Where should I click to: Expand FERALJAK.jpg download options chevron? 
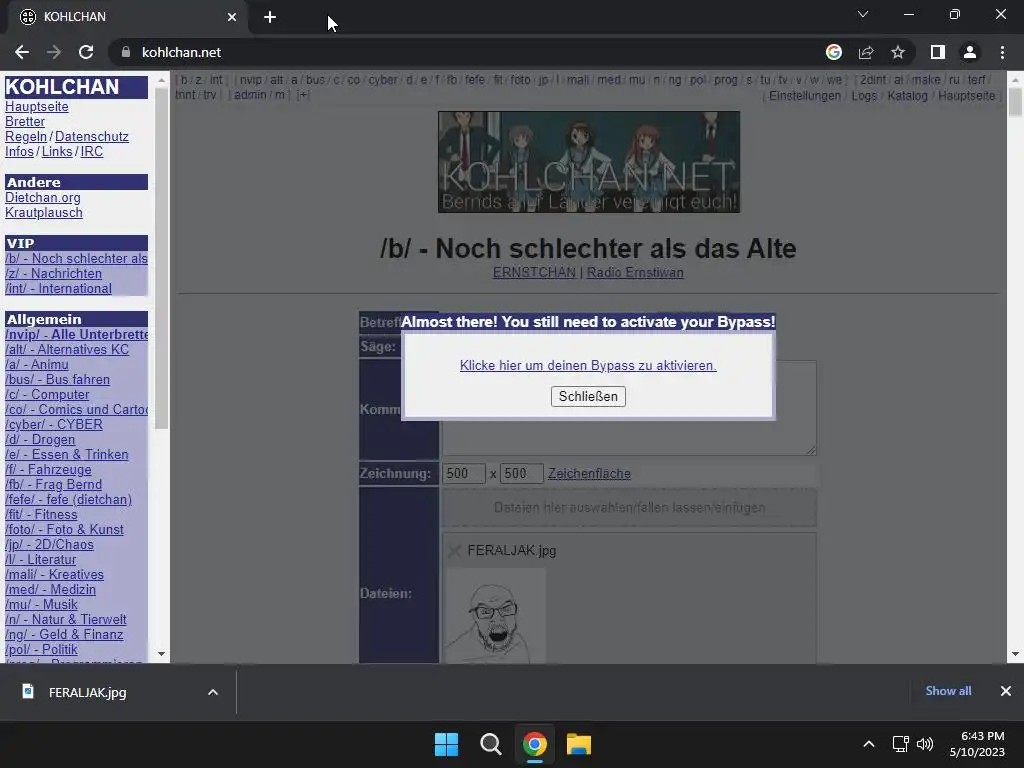point(213,692)
